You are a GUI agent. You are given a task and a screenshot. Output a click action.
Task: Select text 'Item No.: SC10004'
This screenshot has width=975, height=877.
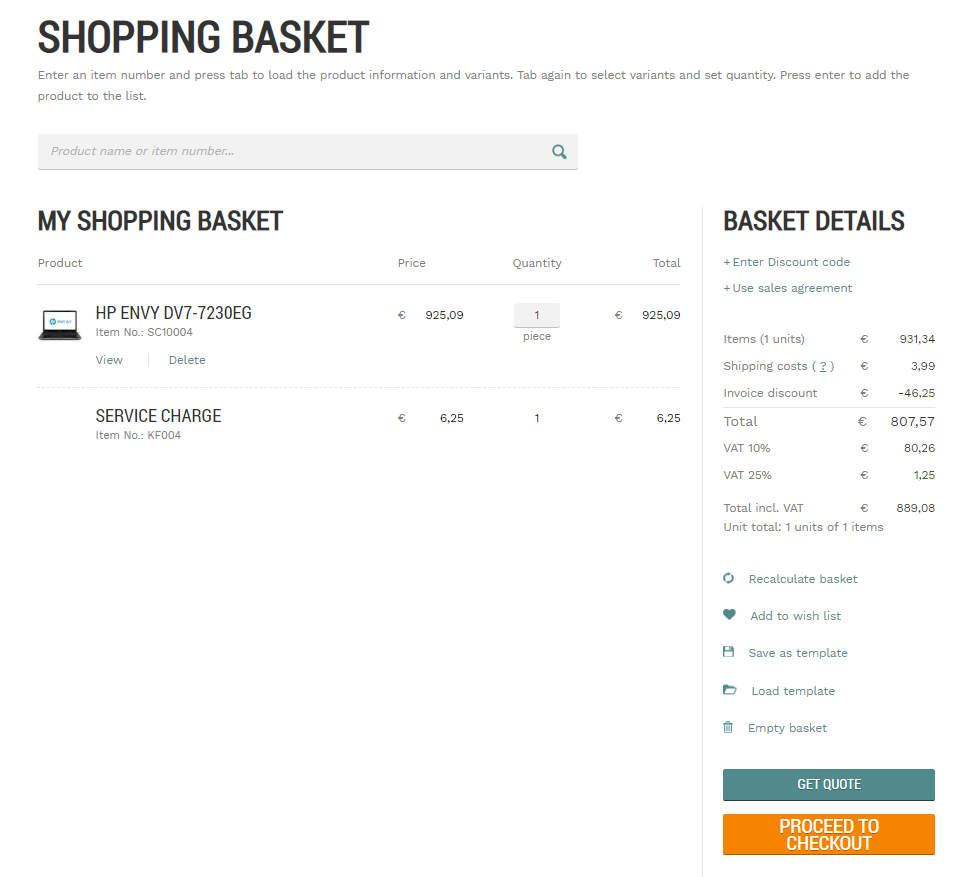[x=144, y=332]
